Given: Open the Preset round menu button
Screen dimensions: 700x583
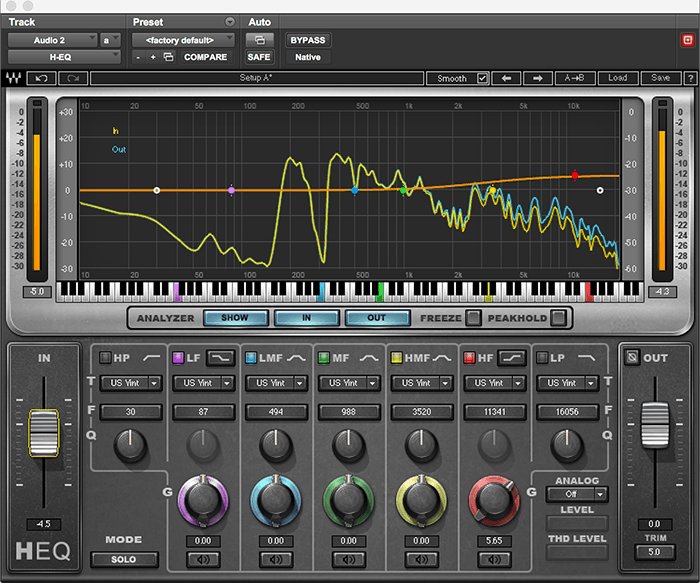Looking at the screenshot, I should (x=229, y=21).
